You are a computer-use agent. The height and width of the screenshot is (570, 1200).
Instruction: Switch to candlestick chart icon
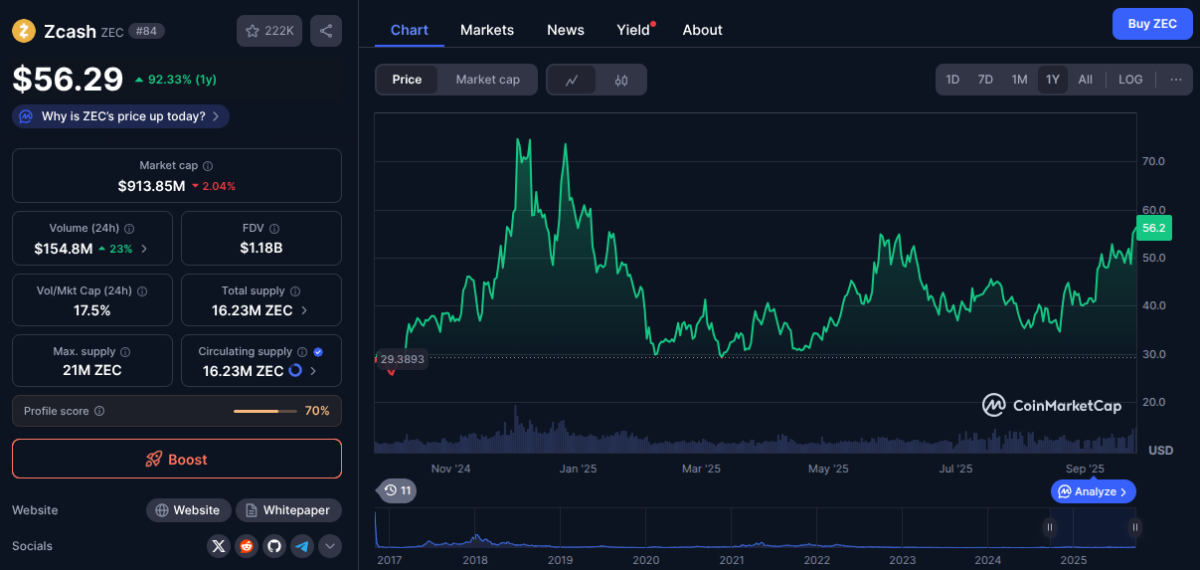(x=621, y=80)
